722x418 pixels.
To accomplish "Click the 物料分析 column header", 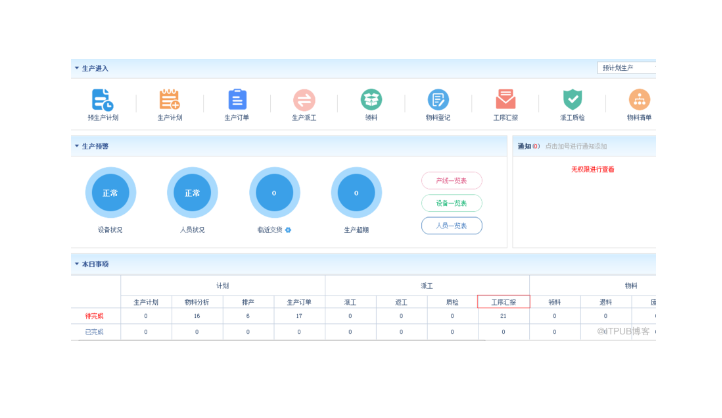I will tap(197, 302).
